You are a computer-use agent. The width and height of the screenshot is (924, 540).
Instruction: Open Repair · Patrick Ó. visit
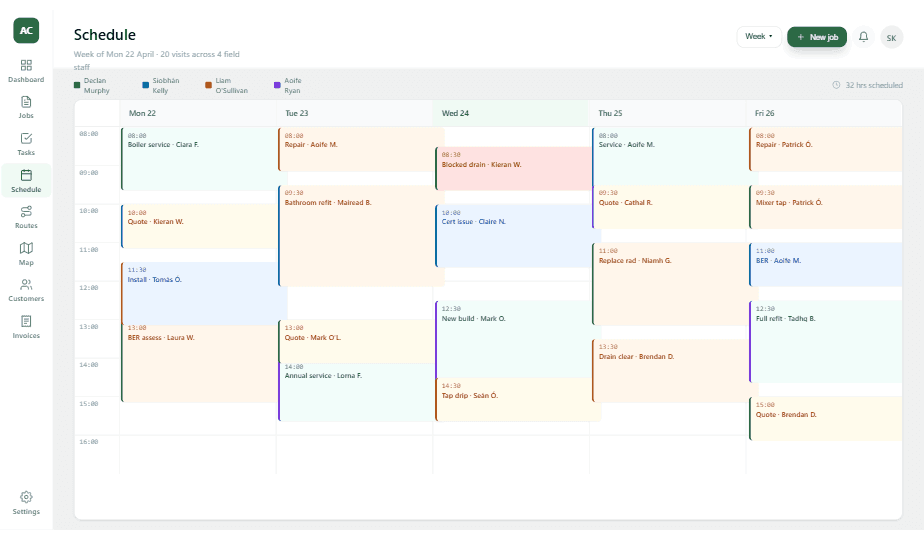click(826, 150)
